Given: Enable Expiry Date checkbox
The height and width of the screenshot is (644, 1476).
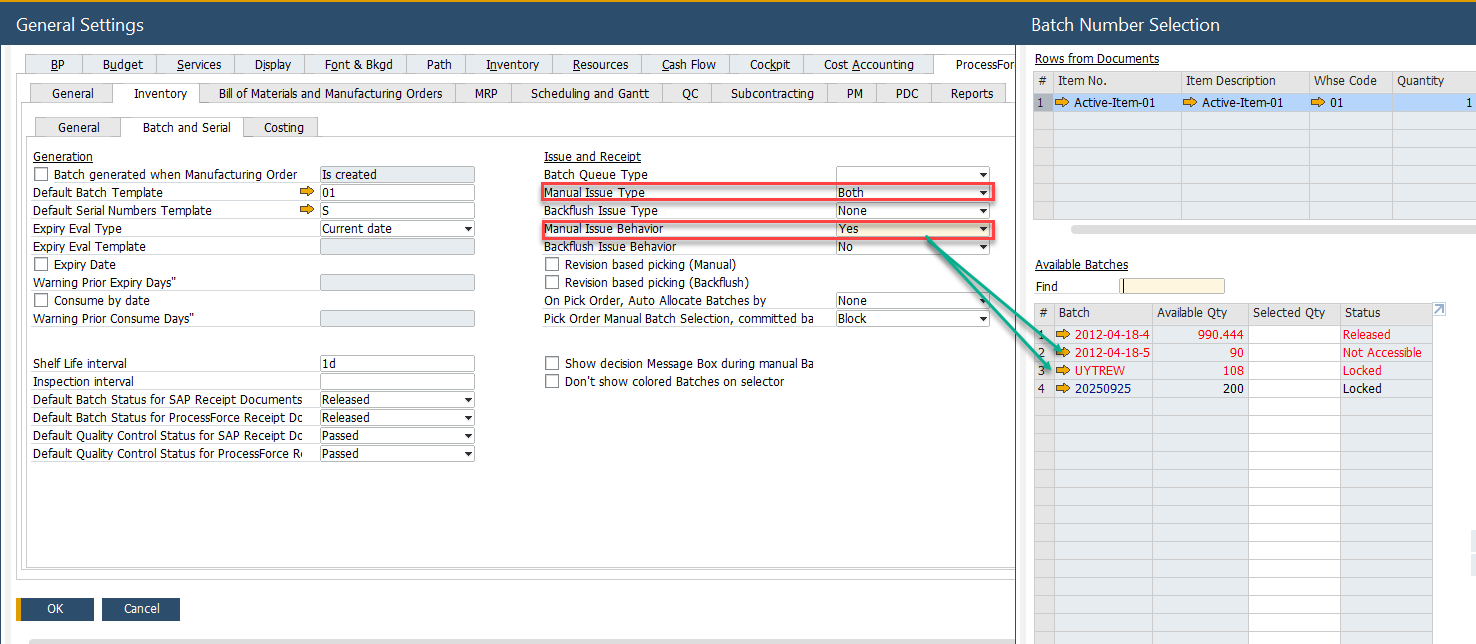Looking at the screenshot, I should [x=41, y=264].
